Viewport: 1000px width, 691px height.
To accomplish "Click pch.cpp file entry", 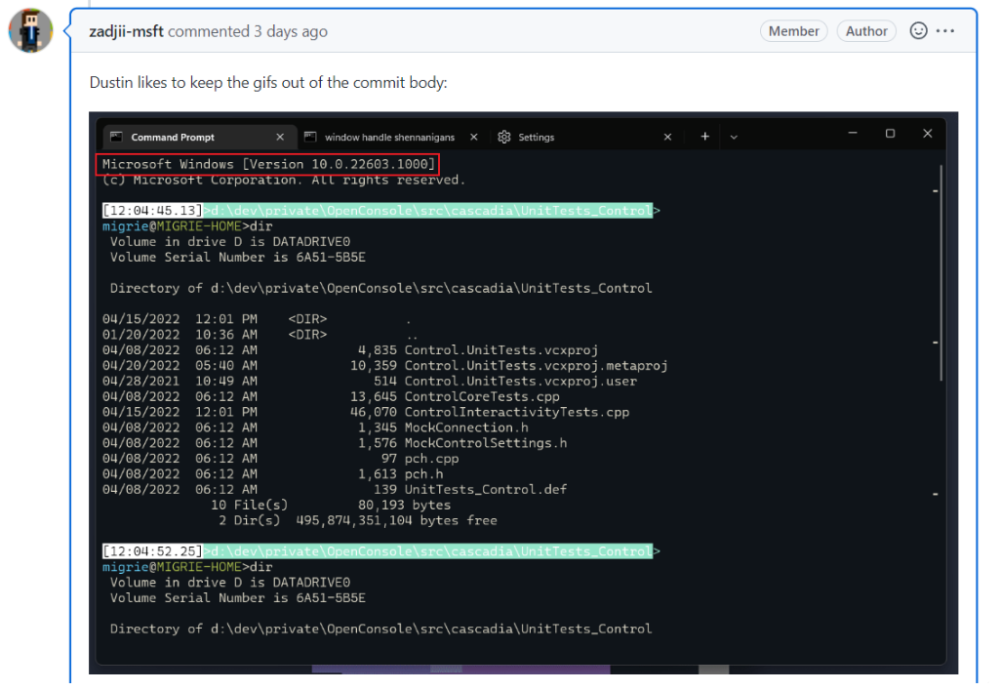I will pos(431,459).
